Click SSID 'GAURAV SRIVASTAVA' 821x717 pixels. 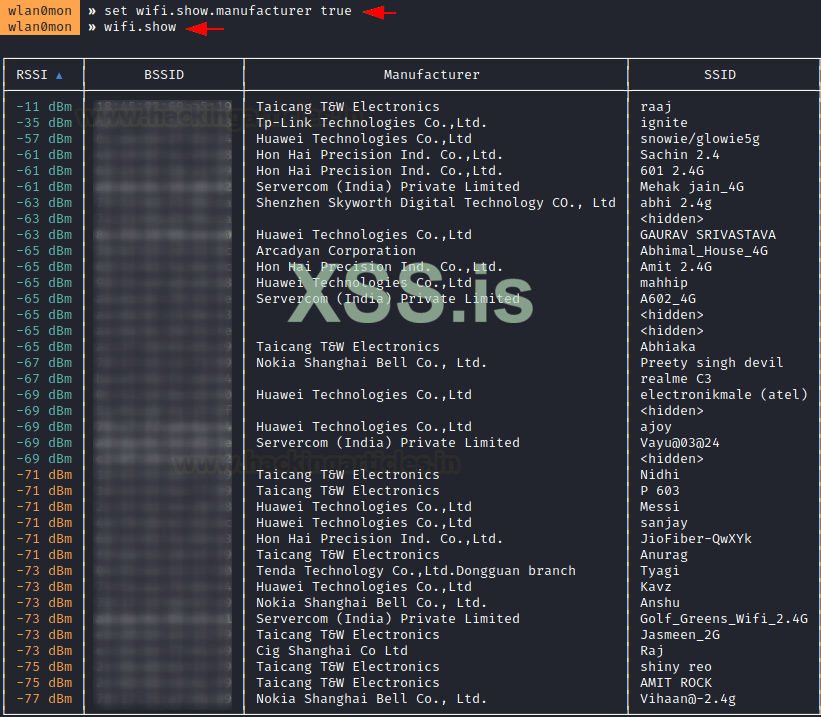tap(708, 235)
